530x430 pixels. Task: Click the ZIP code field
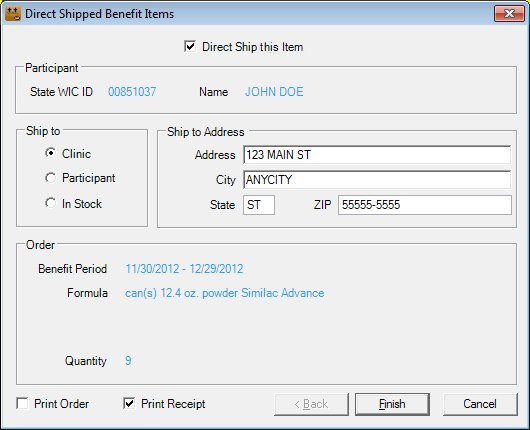tap(425, 205)
